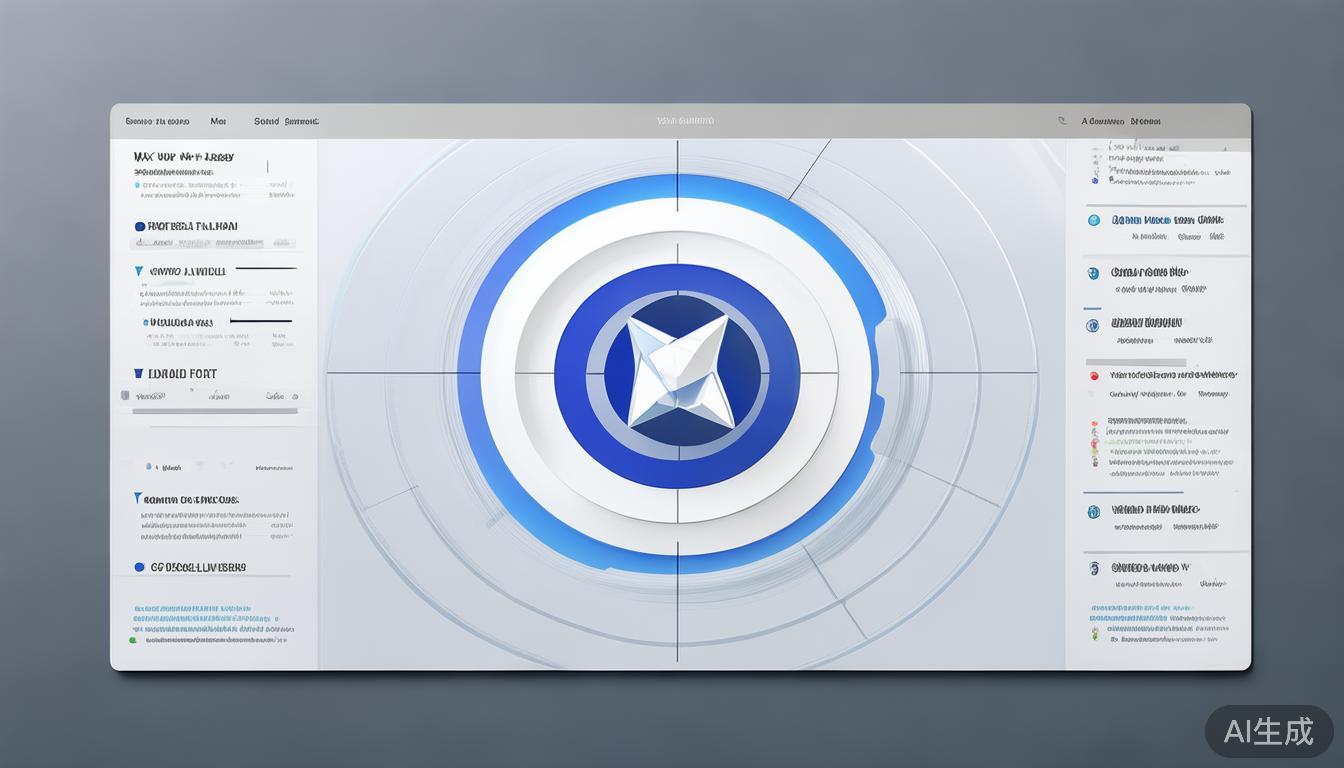Open the first menu item at the top left
Viewport: 1344px width, 768px height.
point(157,121)
